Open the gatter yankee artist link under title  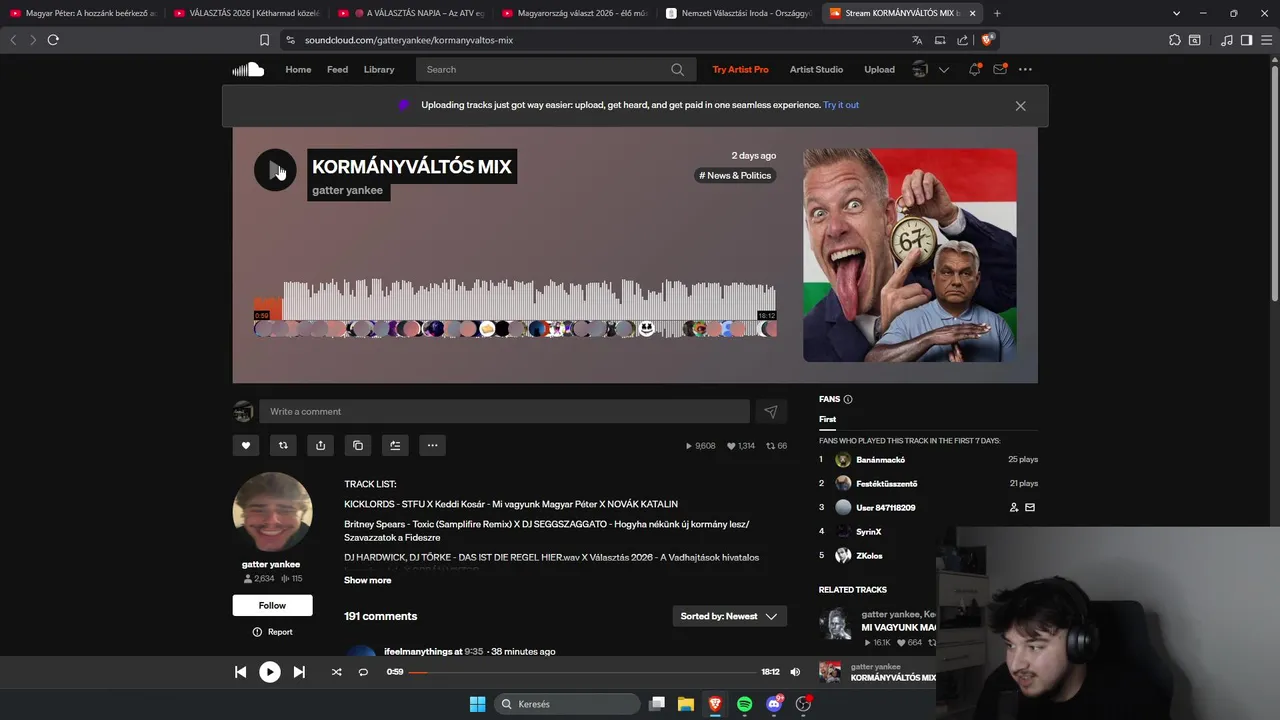(x=347, y=190)
